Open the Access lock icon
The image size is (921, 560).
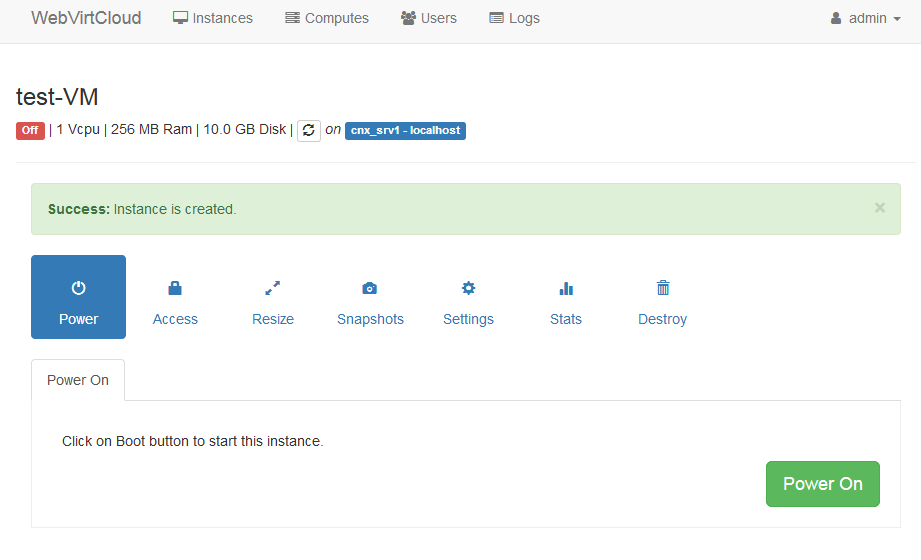[175, 288]
